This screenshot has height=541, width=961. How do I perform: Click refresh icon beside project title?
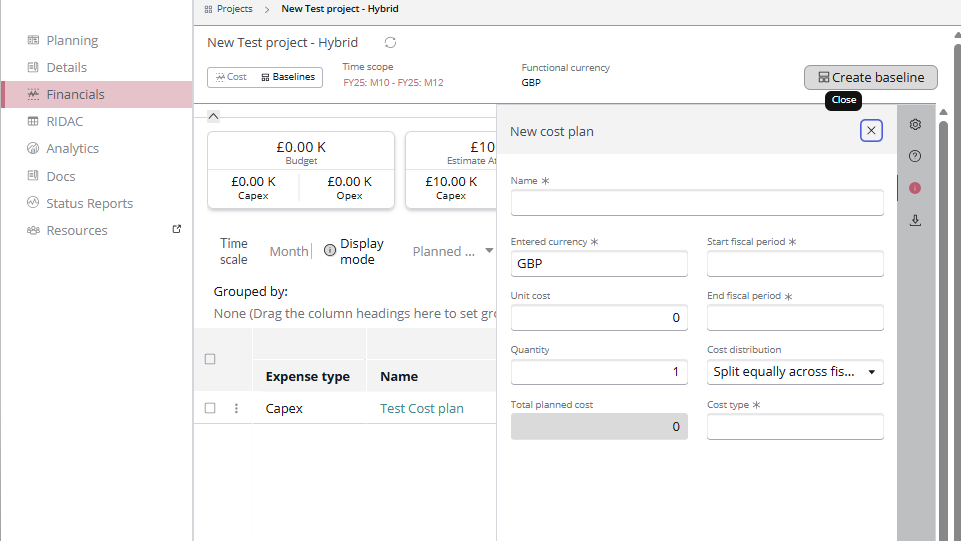click(x=390, y=43)
